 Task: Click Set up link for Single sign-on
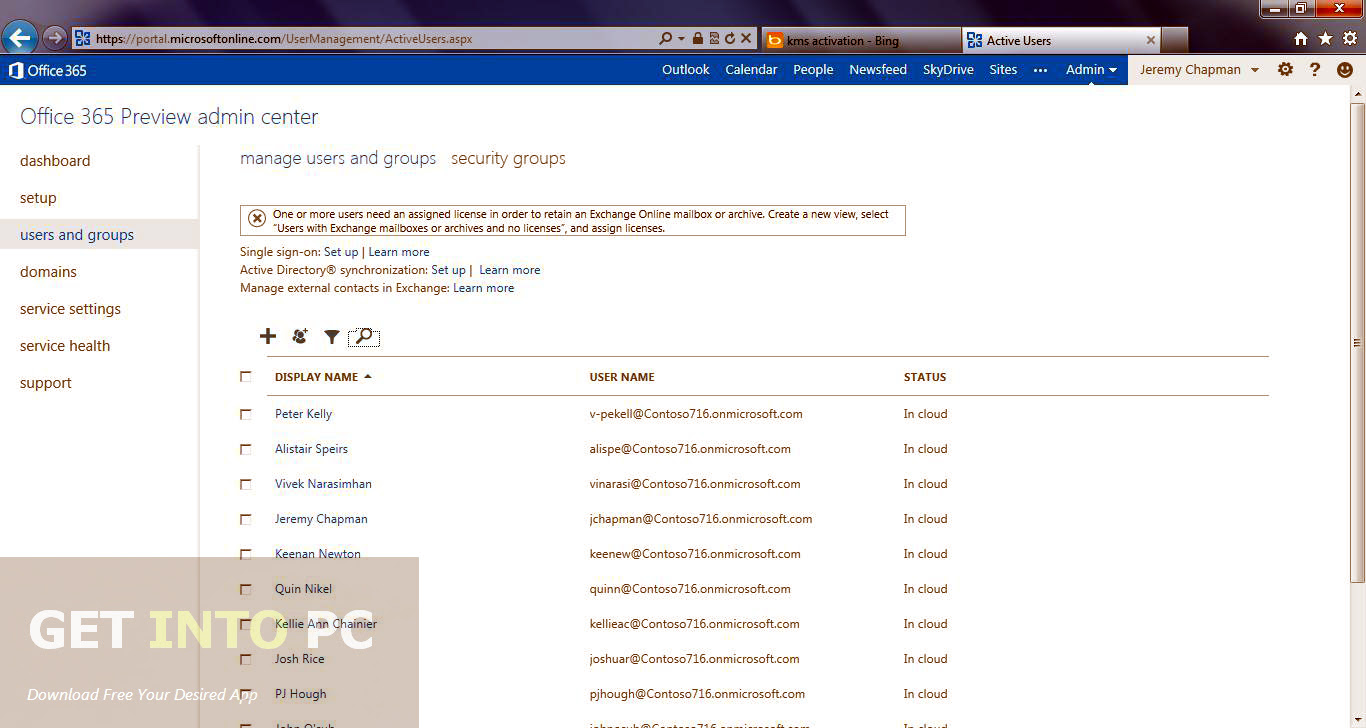coord(341,252)
